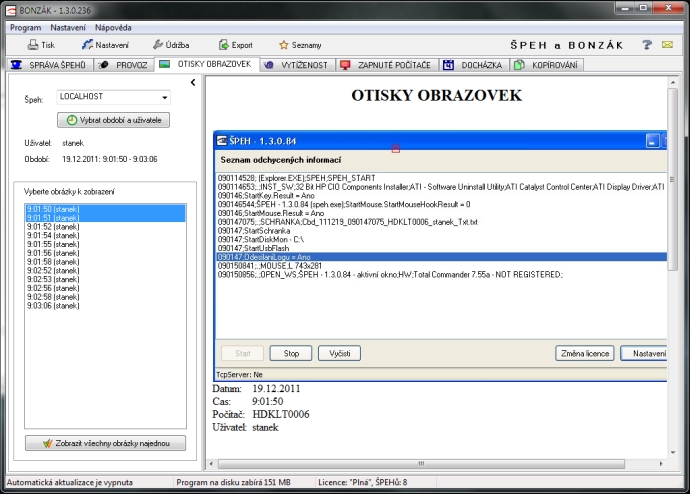690x494 pixels.
Task: Switch to the SPRÁVA ŠPEHŮ tab
Action: pyautogui.click(x=49, y=65)
